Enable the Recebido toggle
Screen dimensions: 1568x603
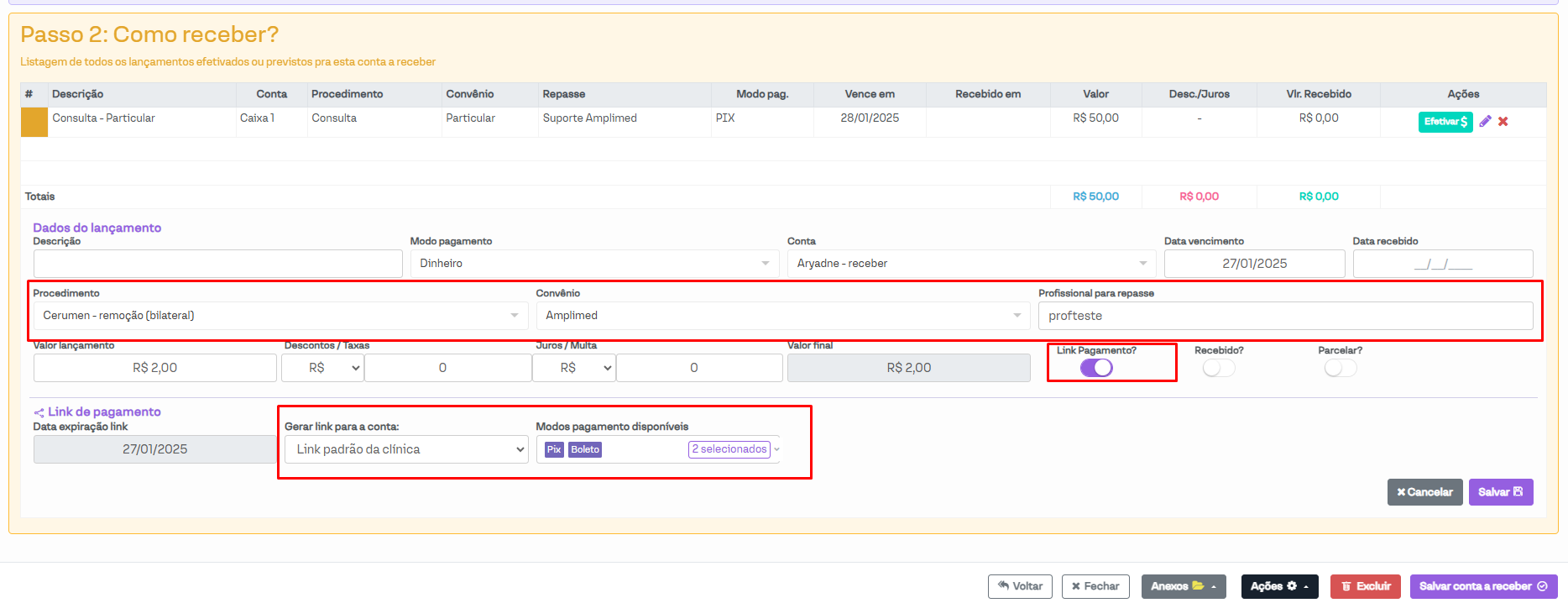pos(1218,368)
